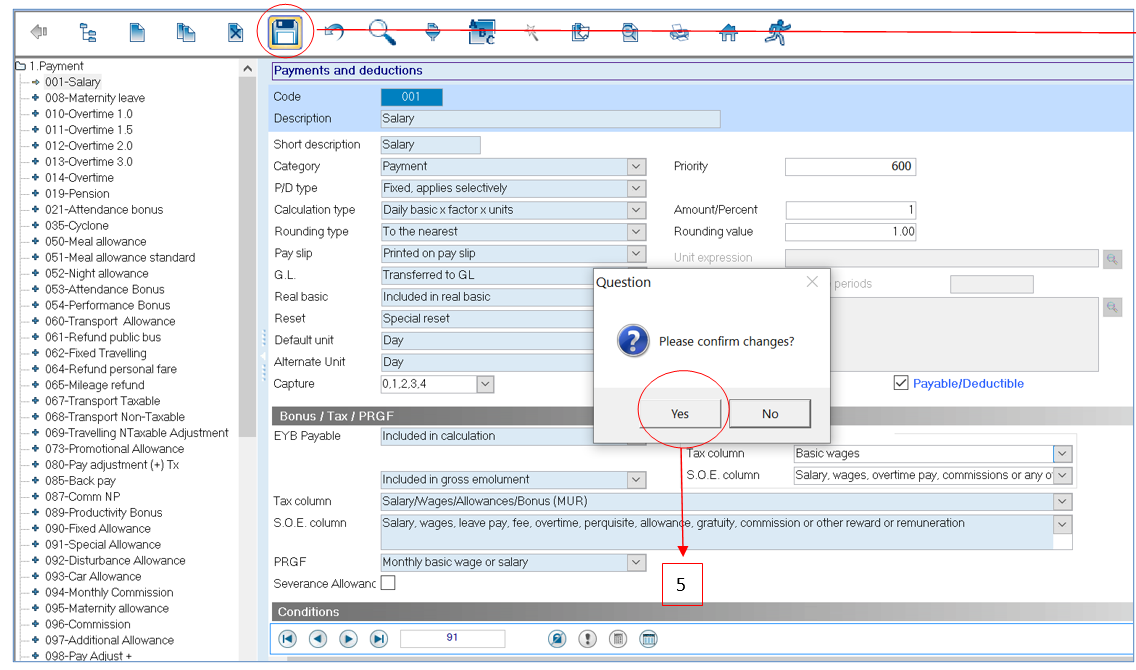Open the long S.O.E. column dropdown
The width and height of the screenshot is (1136, 670).
1062,524
